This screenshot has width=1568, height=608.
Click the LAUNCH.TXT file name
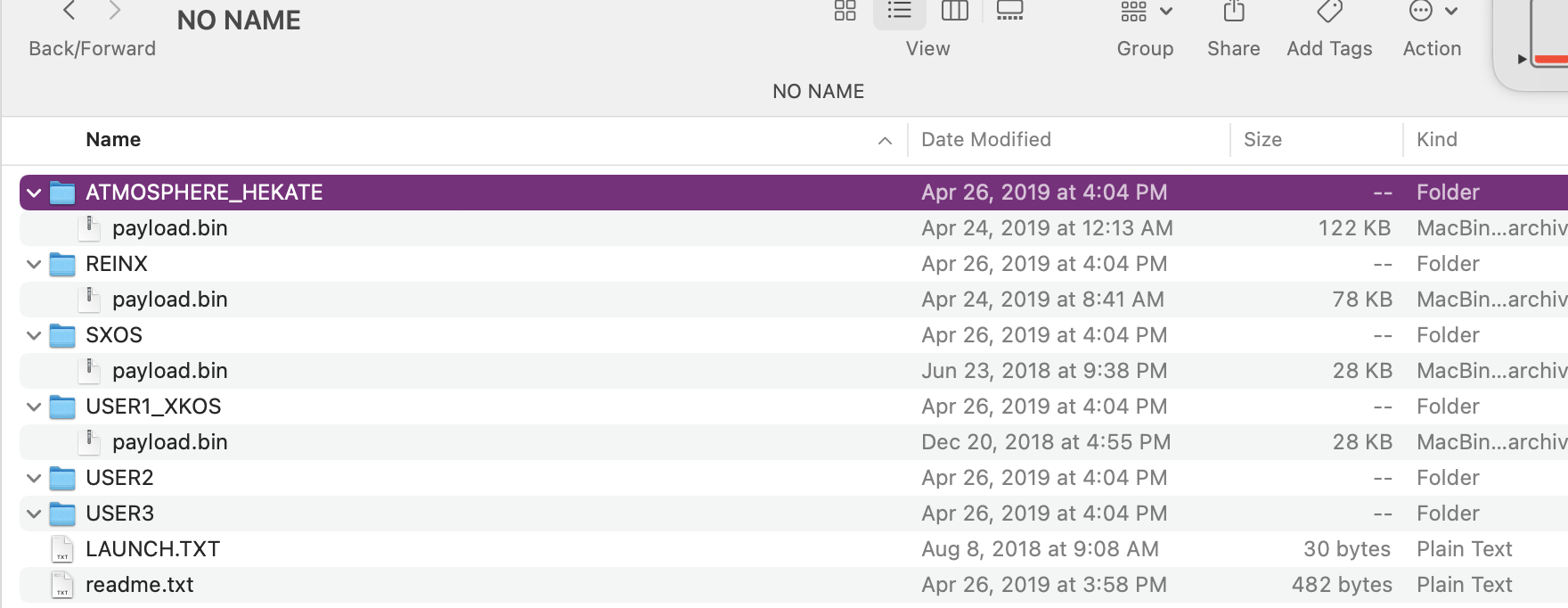coord(152,549)
